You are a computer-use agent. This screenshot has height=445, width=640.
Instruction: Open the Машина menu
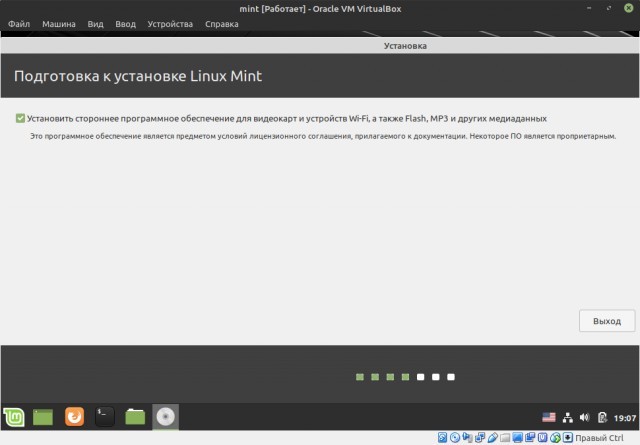pyautogui.click(x=59, y=24)
